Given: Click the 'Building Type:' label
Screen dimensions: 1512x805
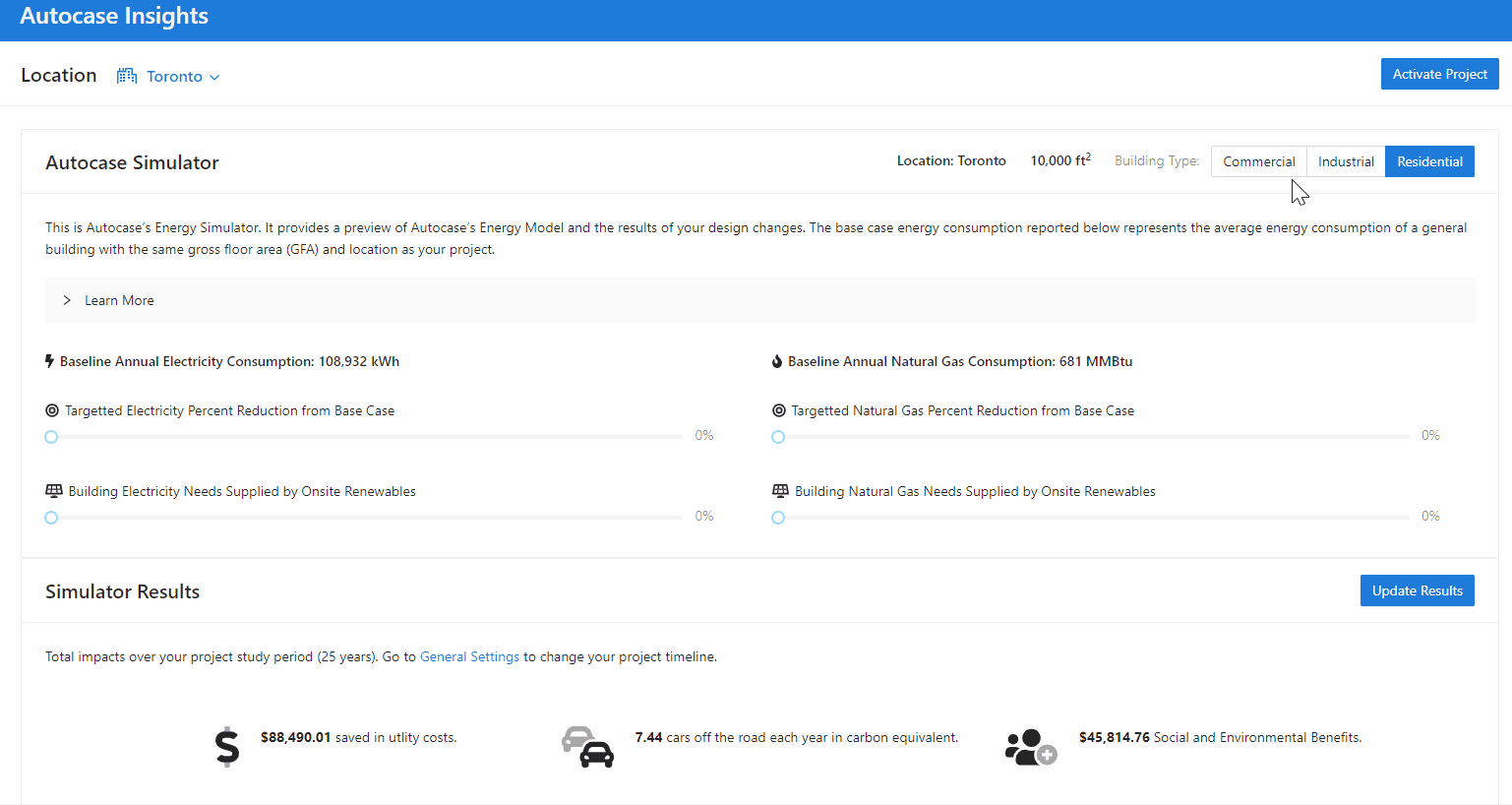Looking at the screenshot, I should [x=1157, y=160].
